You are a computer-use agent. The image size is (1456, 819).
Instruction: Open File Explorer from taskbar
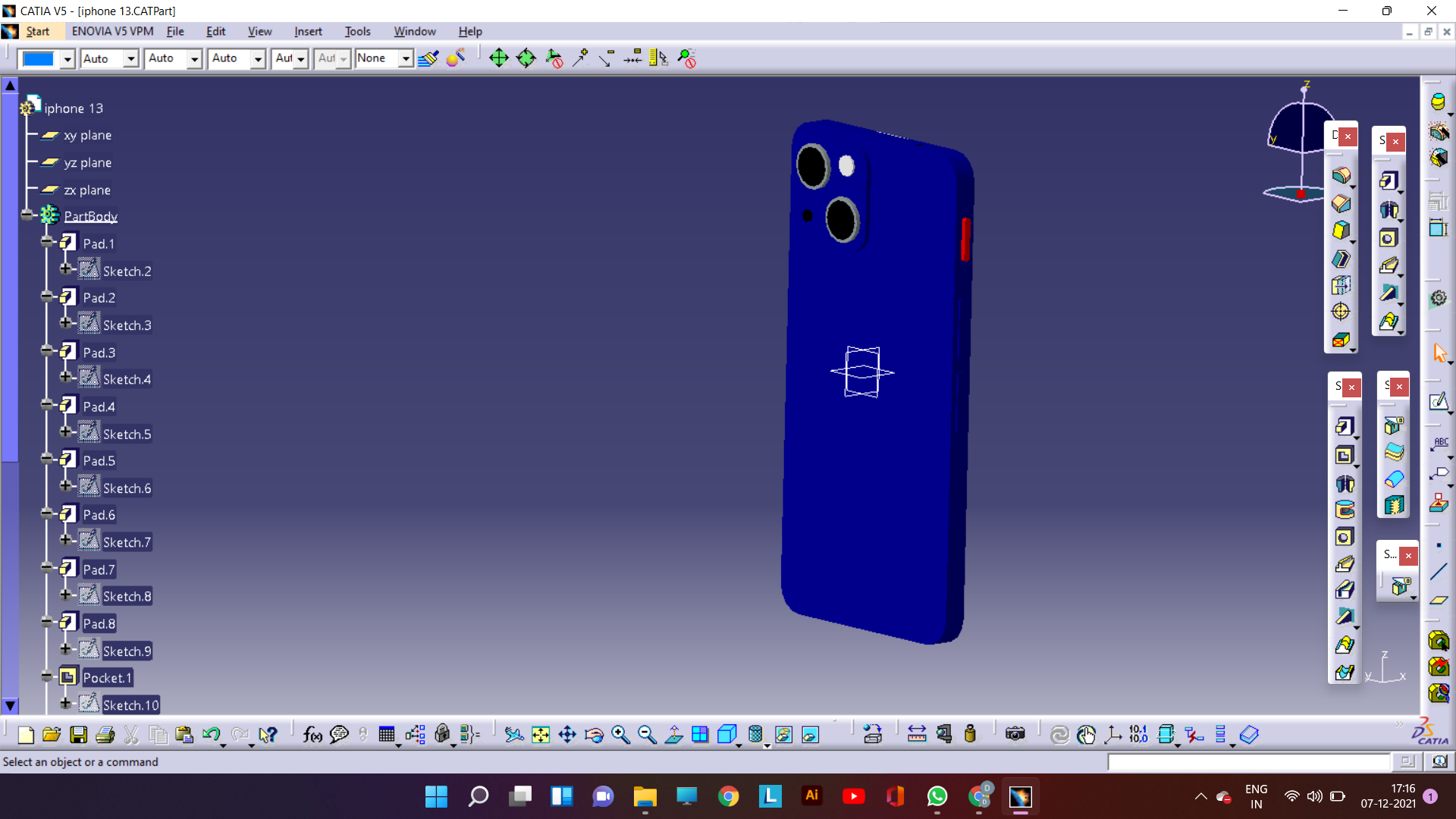coord(645,796)
